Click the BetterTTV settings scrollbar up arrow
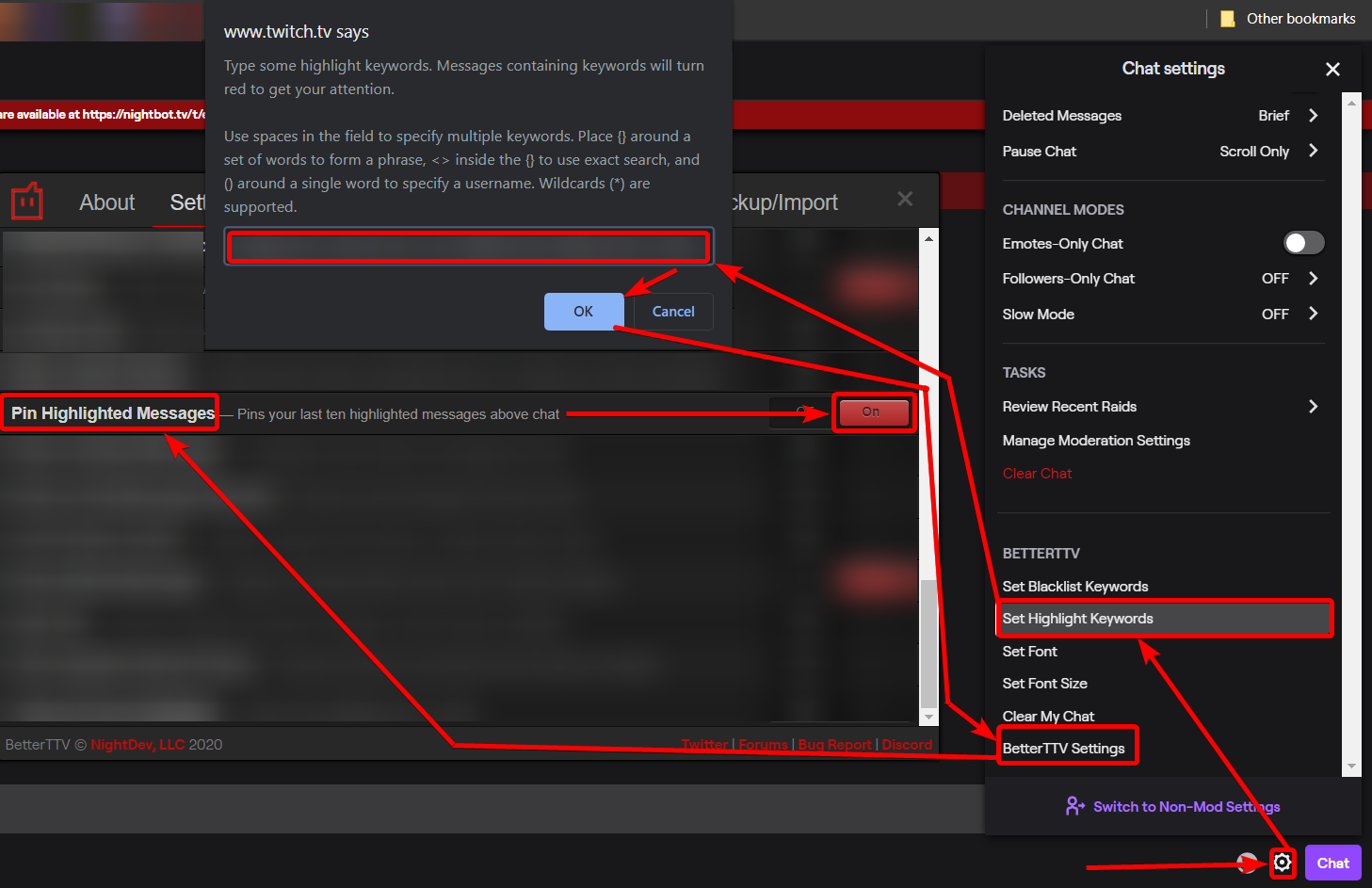 929,238
